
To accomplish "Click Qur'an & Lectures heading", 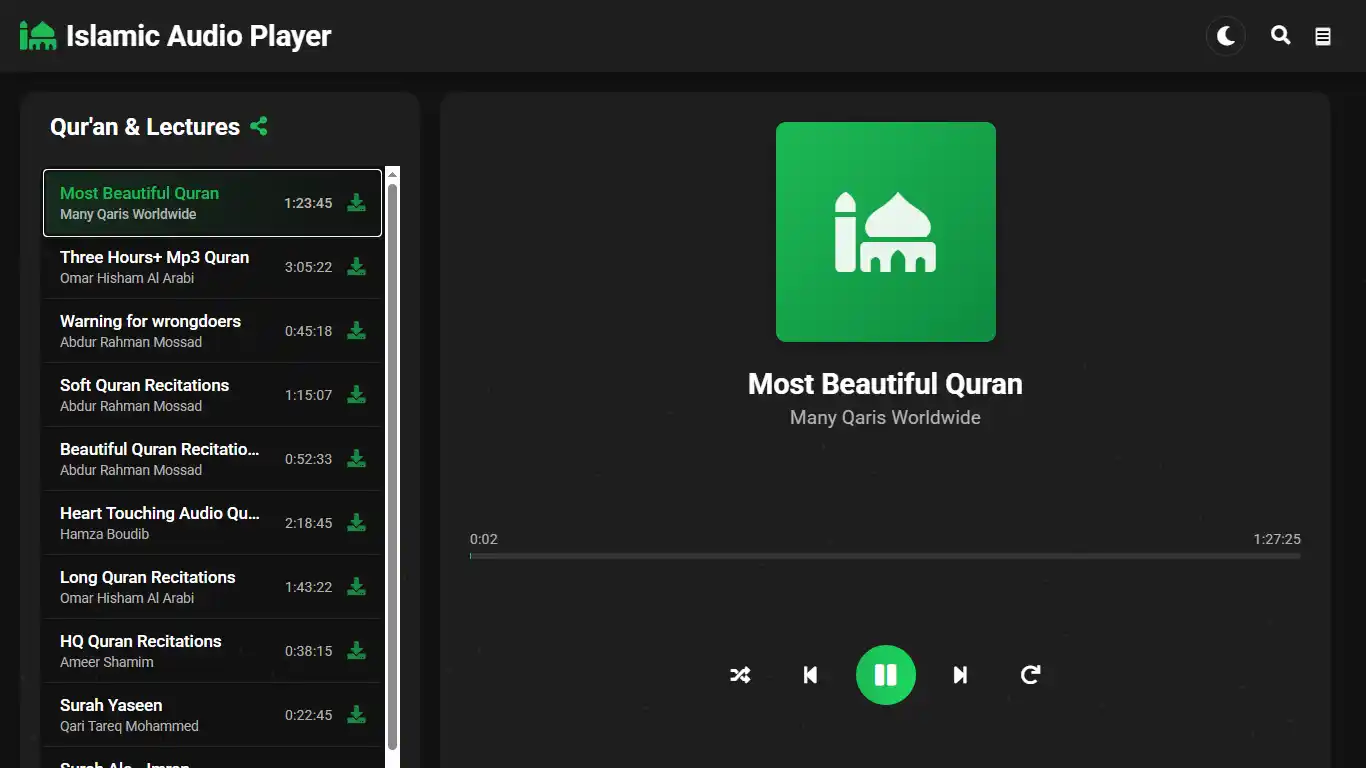I will tap(145, 127).
